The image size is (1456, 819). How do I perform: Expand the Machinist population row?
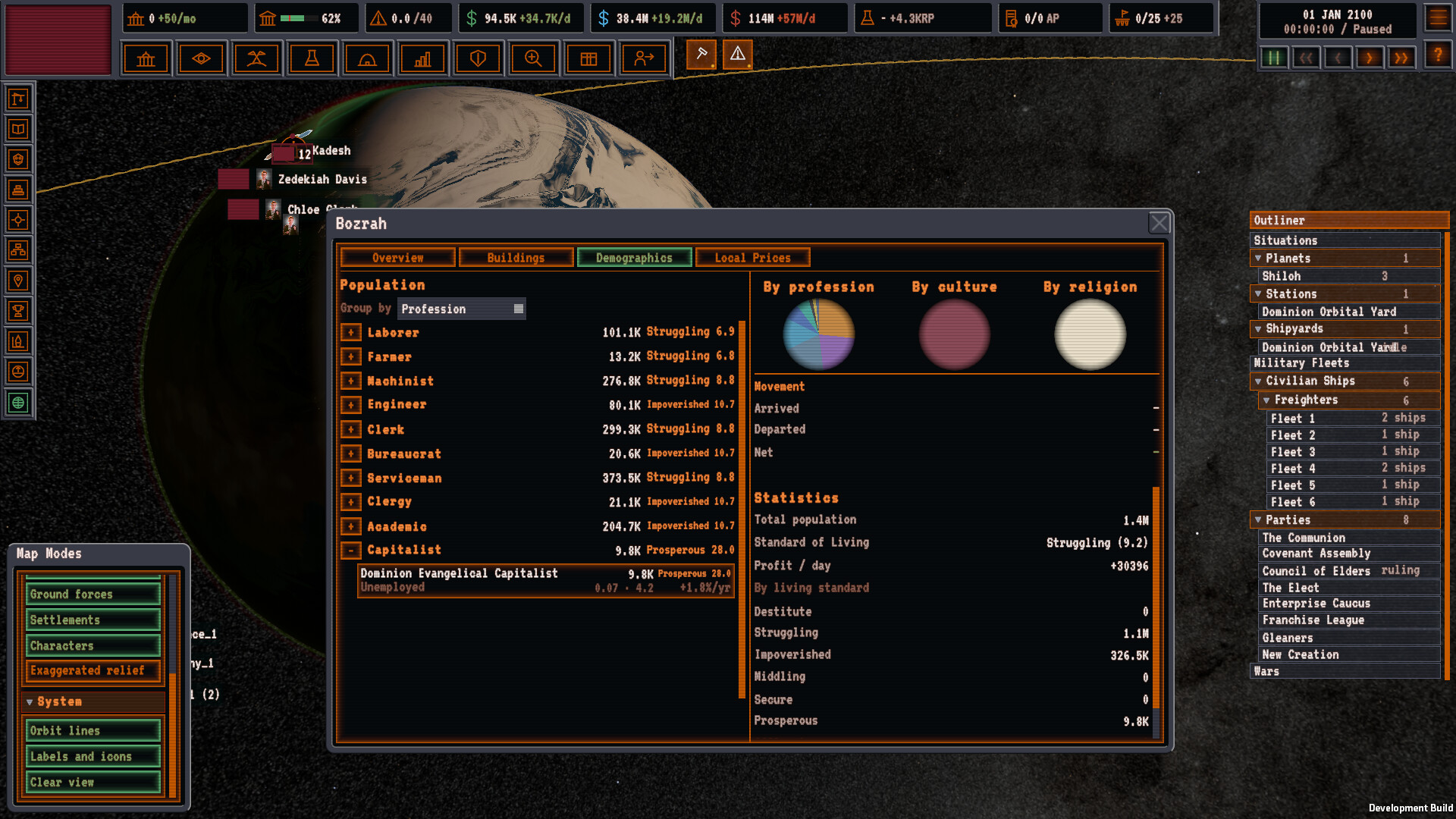point(350,381)
